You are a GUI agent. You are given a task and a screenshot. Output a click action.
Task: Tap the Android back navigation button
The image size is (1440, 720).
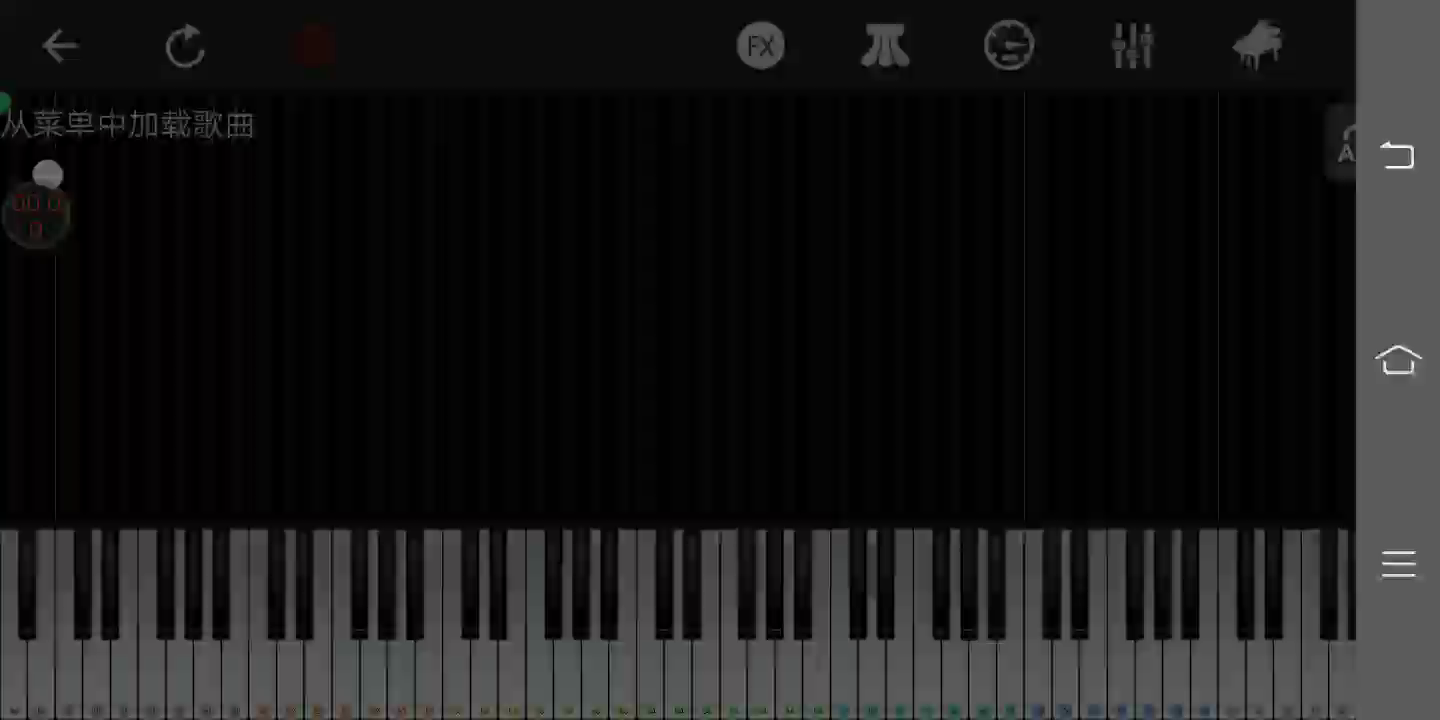point(1398,155)
